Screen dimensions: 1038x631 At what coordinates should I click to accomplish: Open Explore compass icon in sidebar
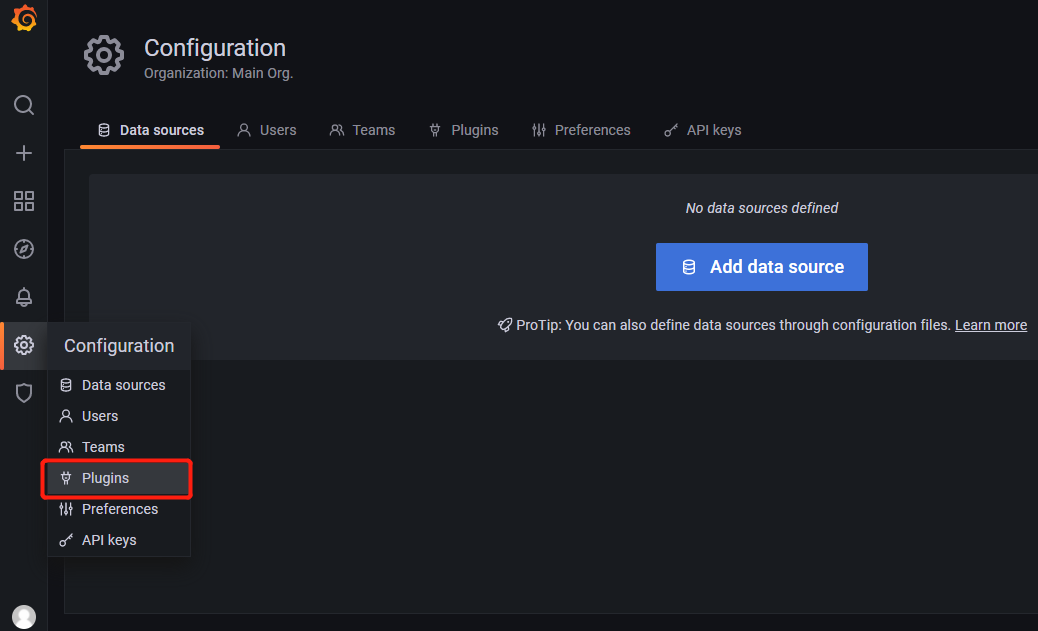click(24, 249)
